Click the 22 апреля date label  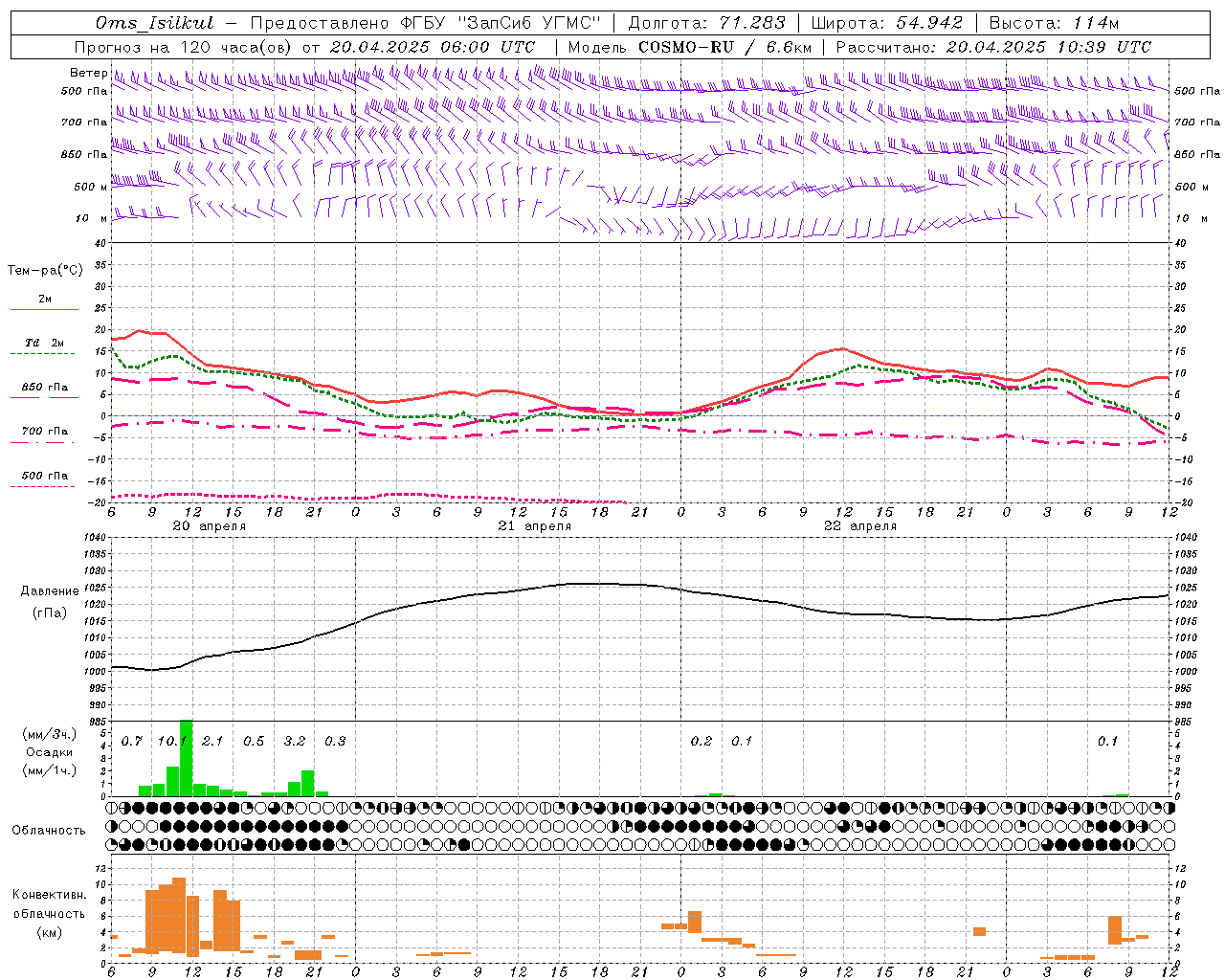click(x=859, y=526)
